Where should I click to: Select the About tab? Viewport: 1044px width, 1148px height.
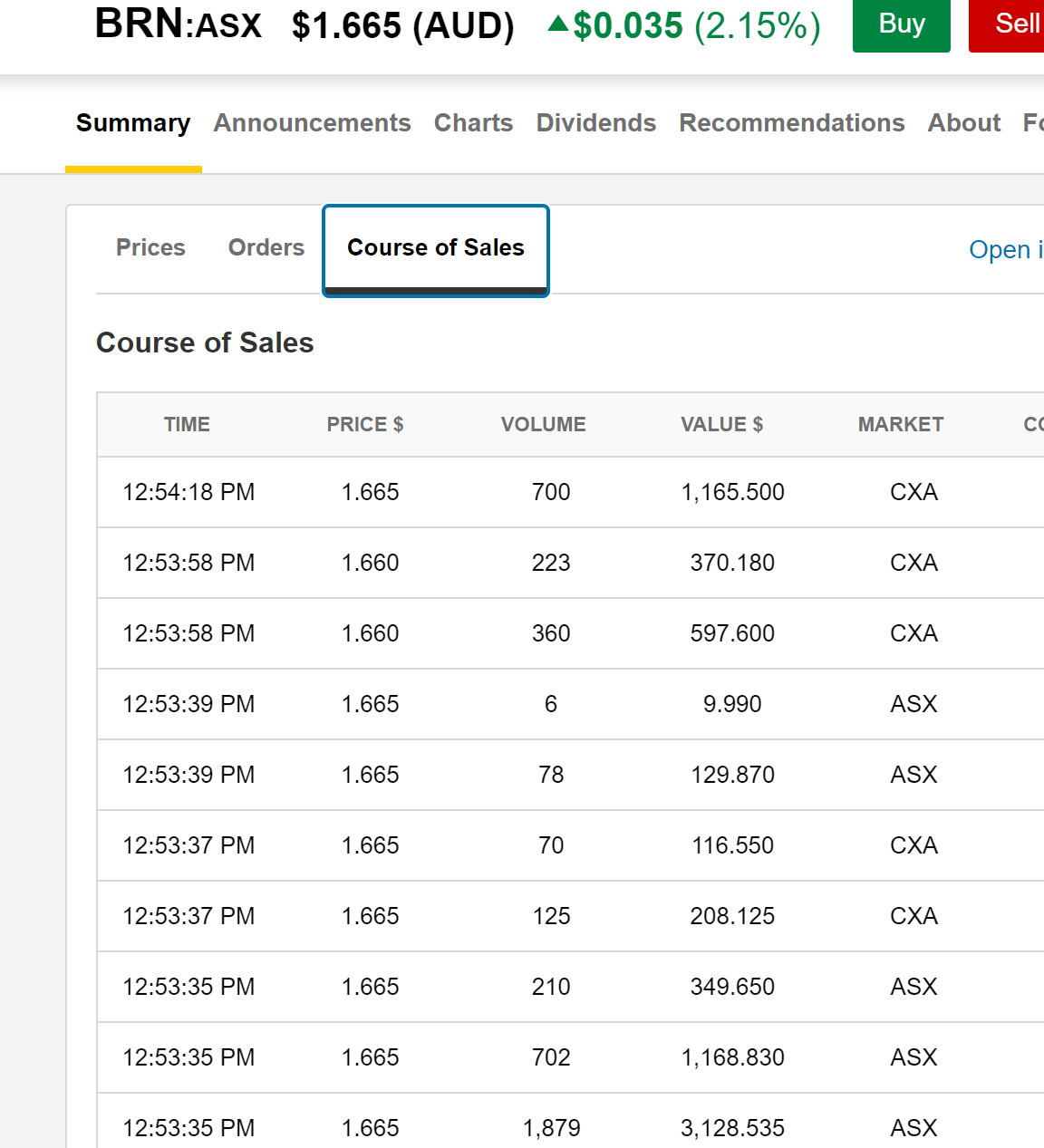[x=963, y=123]
